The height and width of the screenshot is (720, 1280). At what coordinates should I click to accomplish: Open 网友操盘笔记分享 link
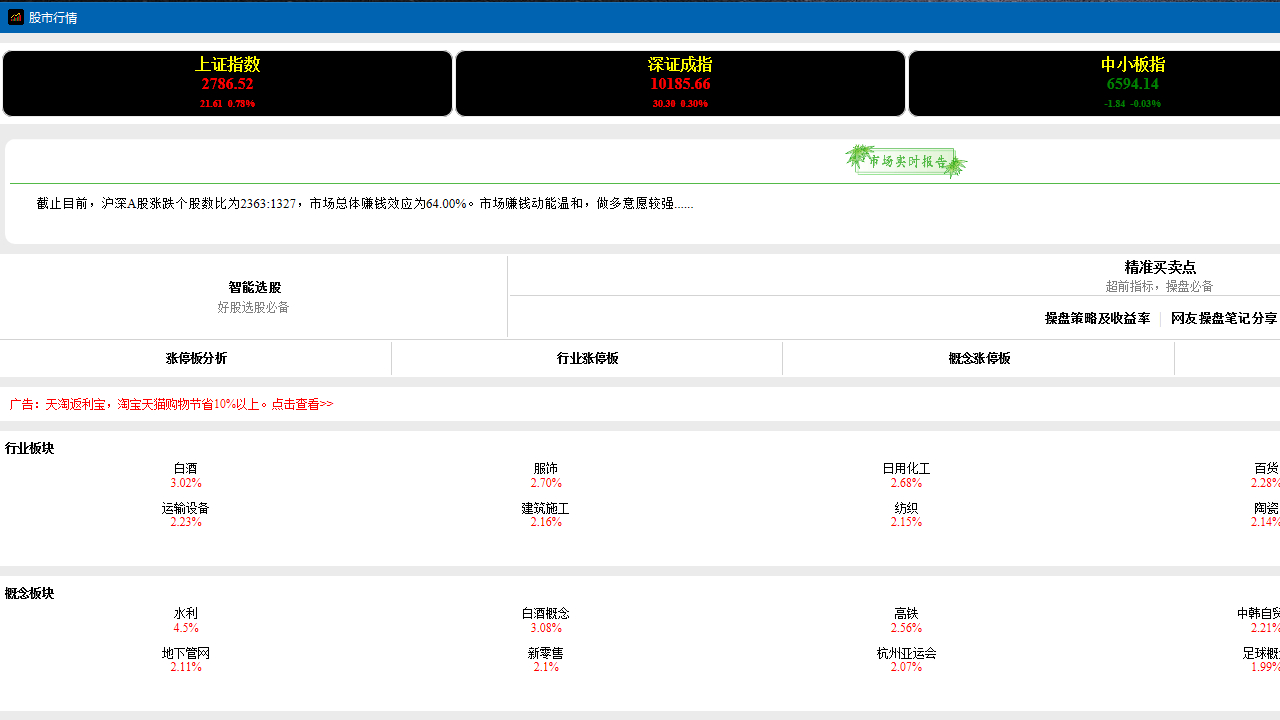pyautogui.click(x=1224, y=318)
